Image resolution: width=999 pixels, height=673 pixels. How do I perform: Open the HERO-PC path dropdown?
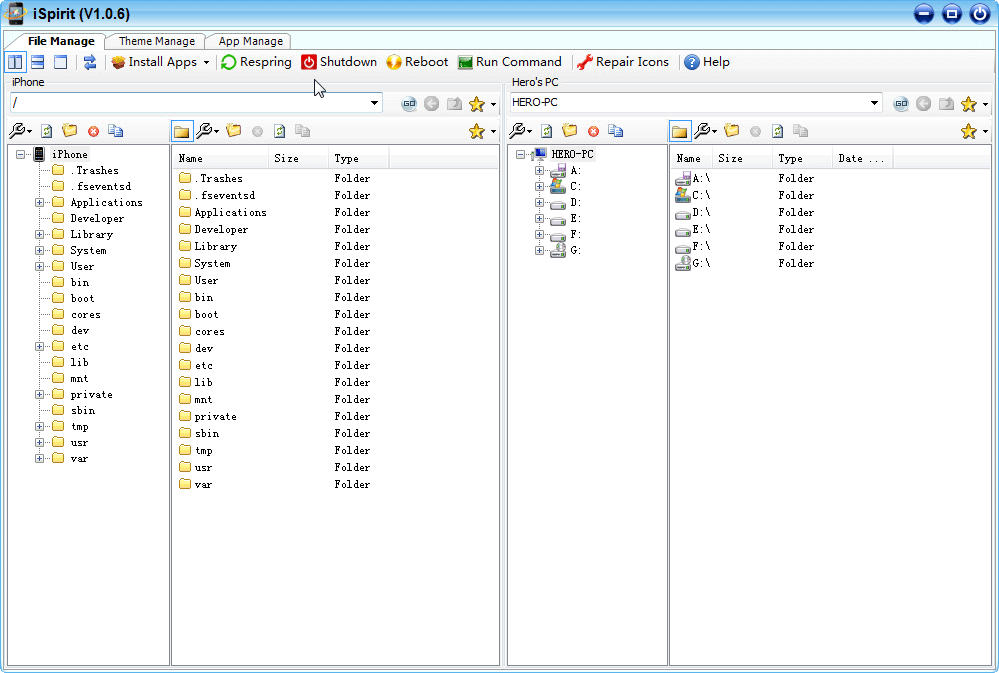point(874,103)
